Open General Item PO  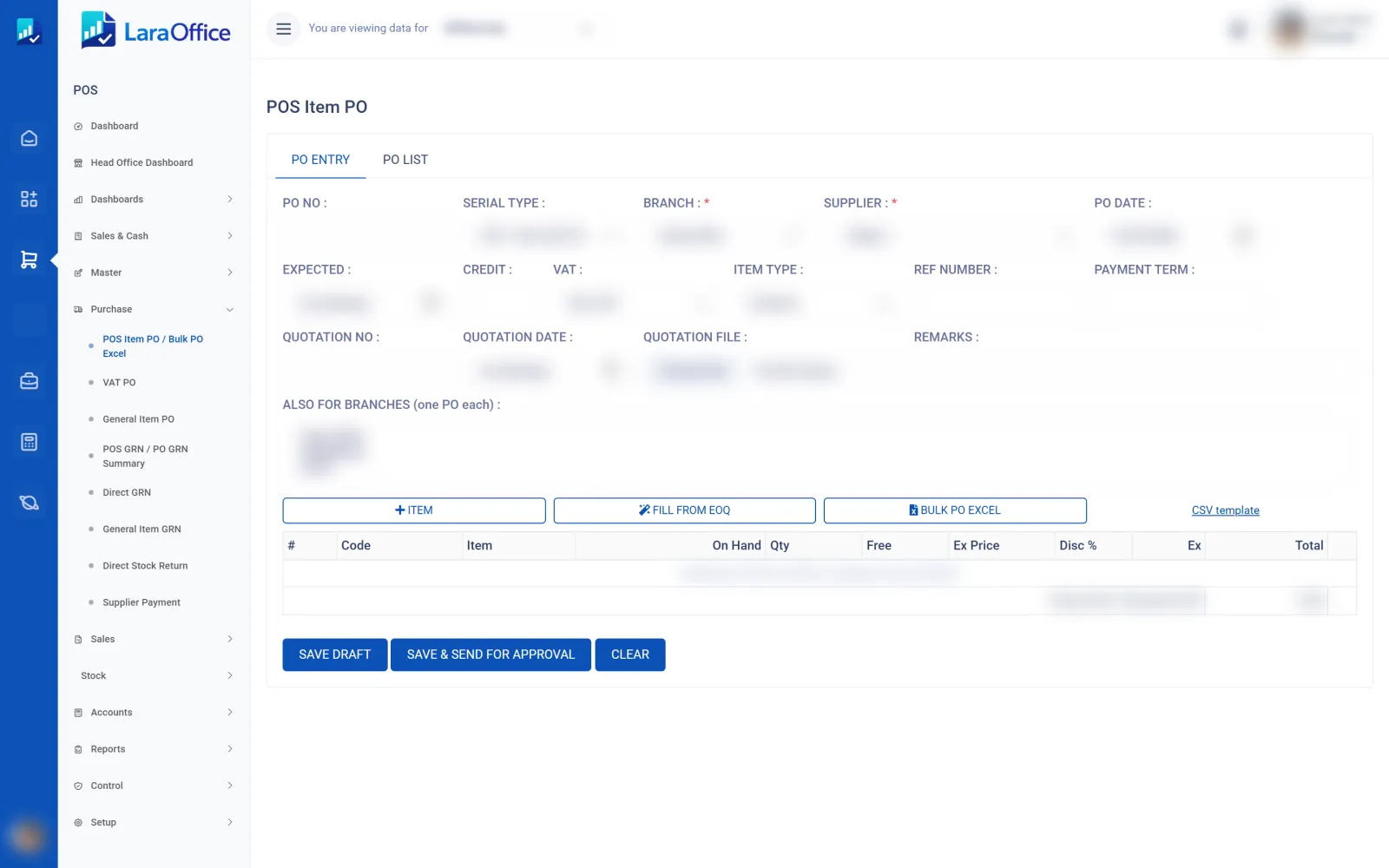138,419
